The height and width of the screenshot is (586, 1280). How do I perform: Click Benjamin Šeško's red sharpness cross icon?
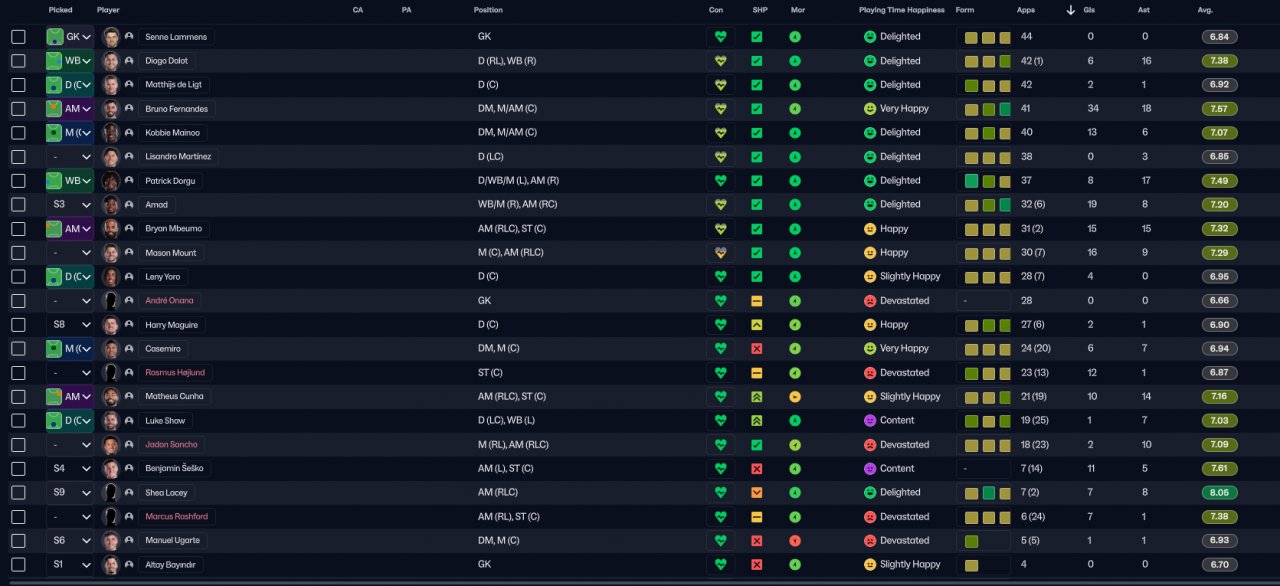[x=756, y=469]
